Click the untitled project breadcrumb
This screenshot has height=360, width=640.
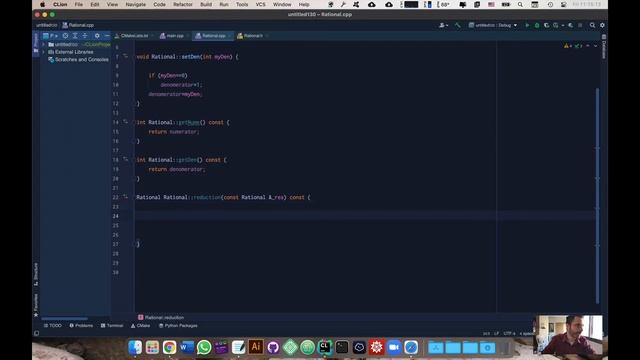(x=47, y=25)
